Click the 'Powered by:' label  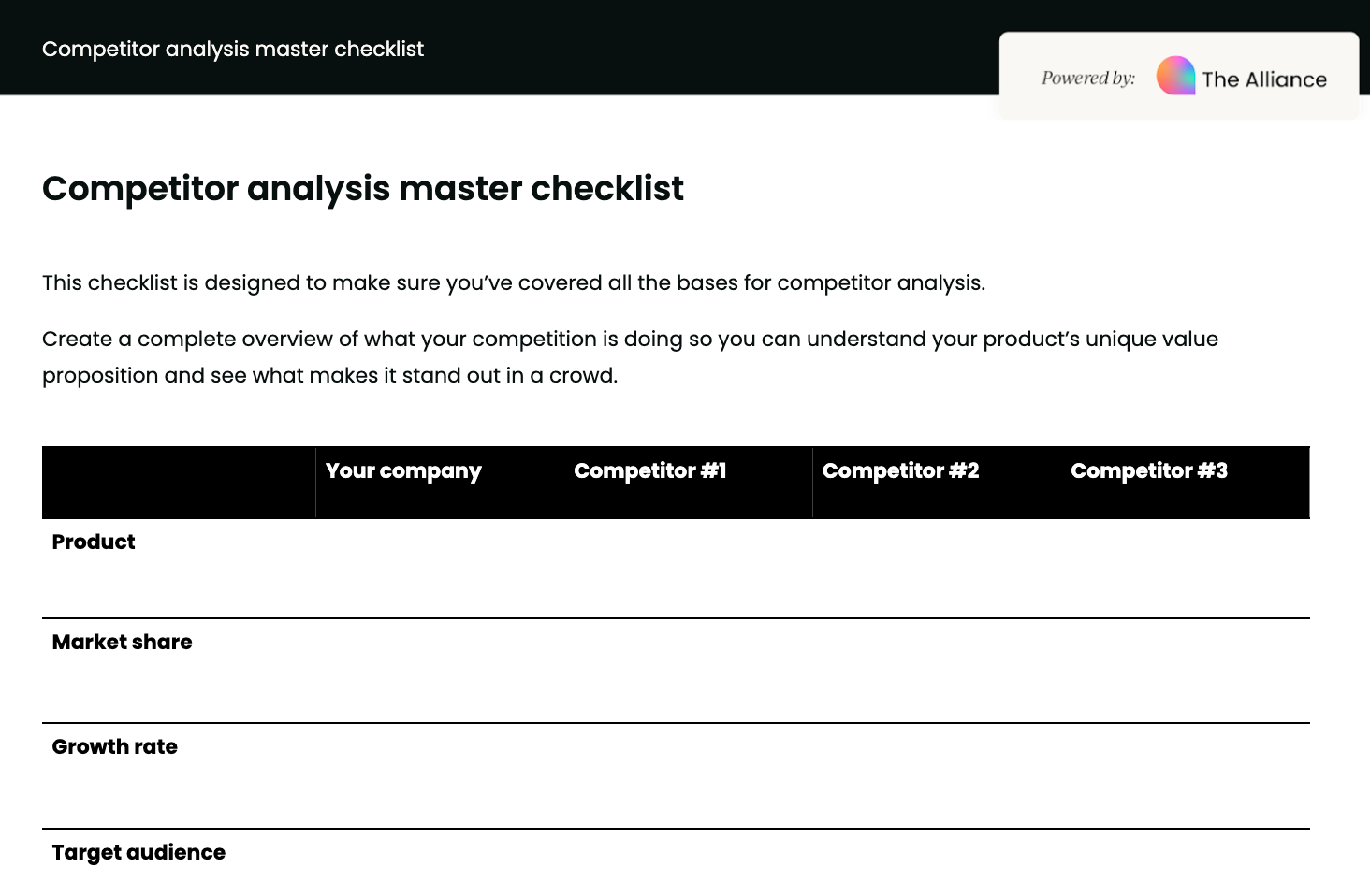pos(1087,79)
